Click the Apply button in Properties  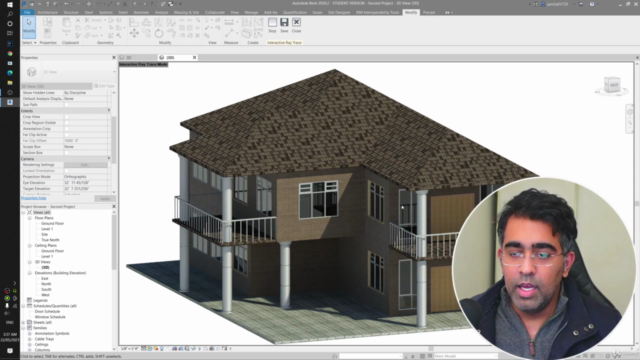[105, 199]
